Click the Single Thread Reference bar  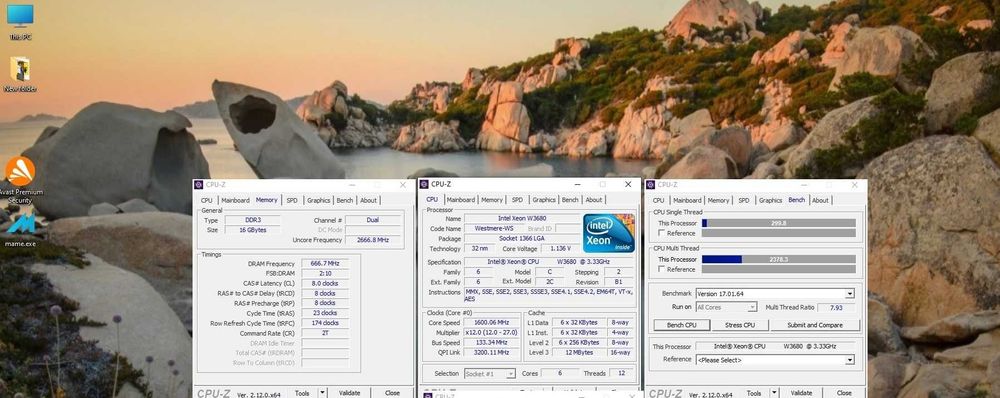pos(779,233)
